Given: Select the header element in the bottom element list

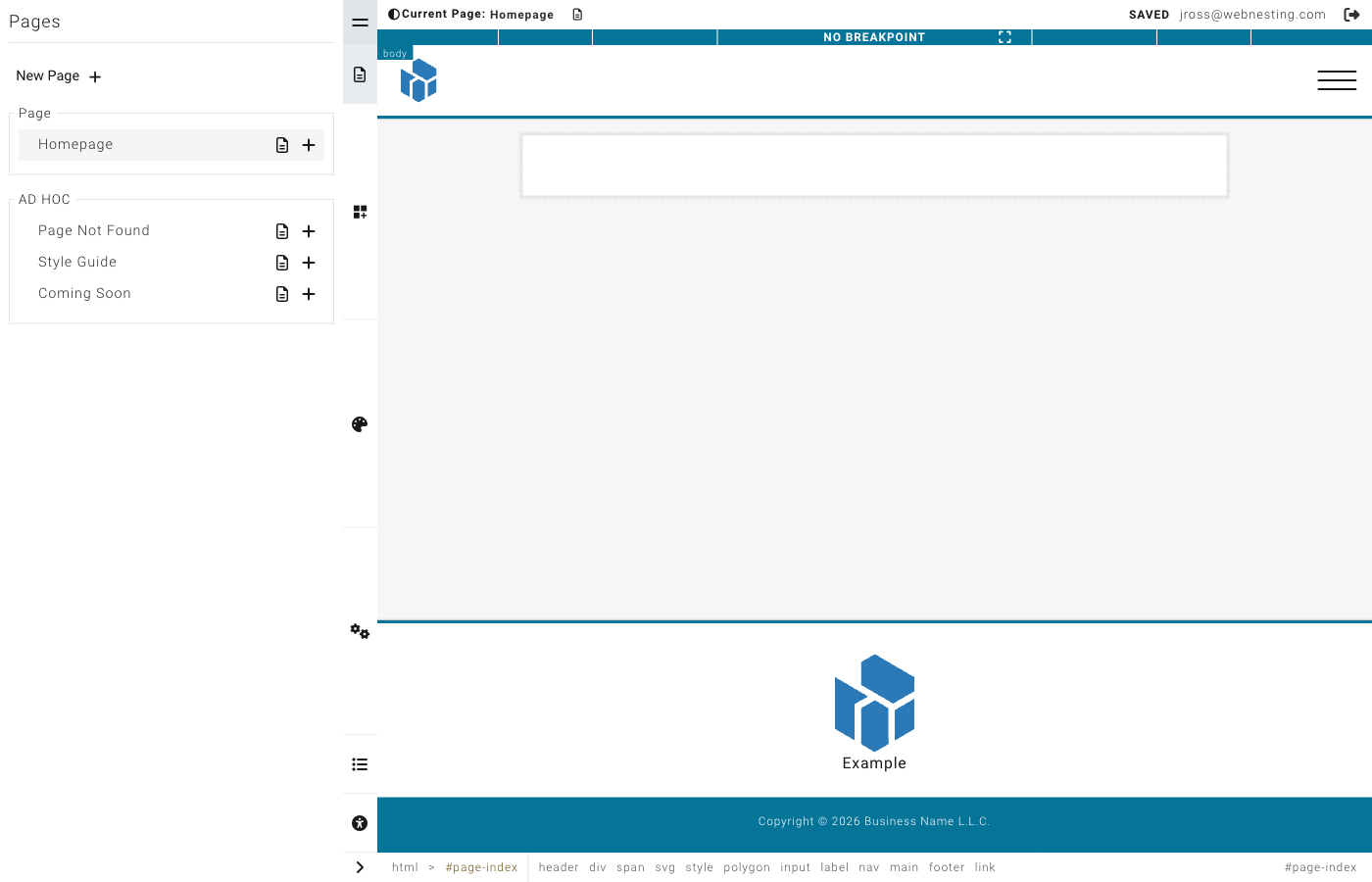Looking at the screenshot, I should pyautogui.click(x=559, y=867).
